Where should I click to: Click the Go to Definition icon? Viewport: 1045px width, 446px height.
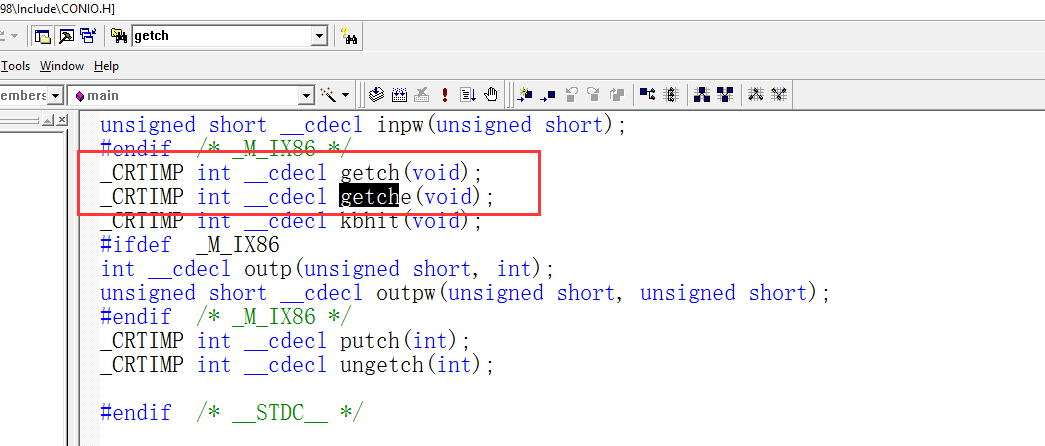coord(525,95)
